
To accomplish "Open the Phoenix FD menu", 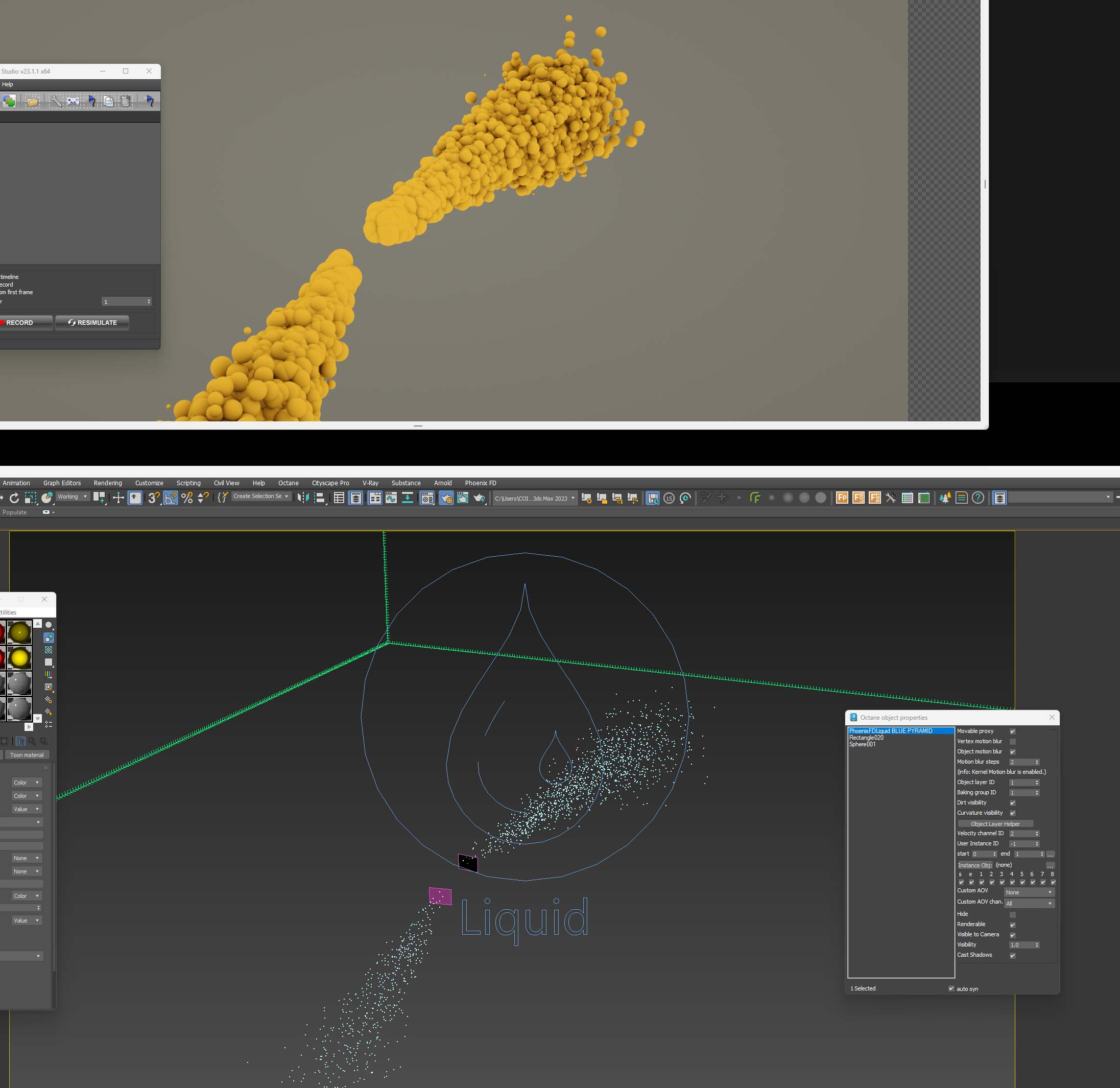I will [480, 483].
